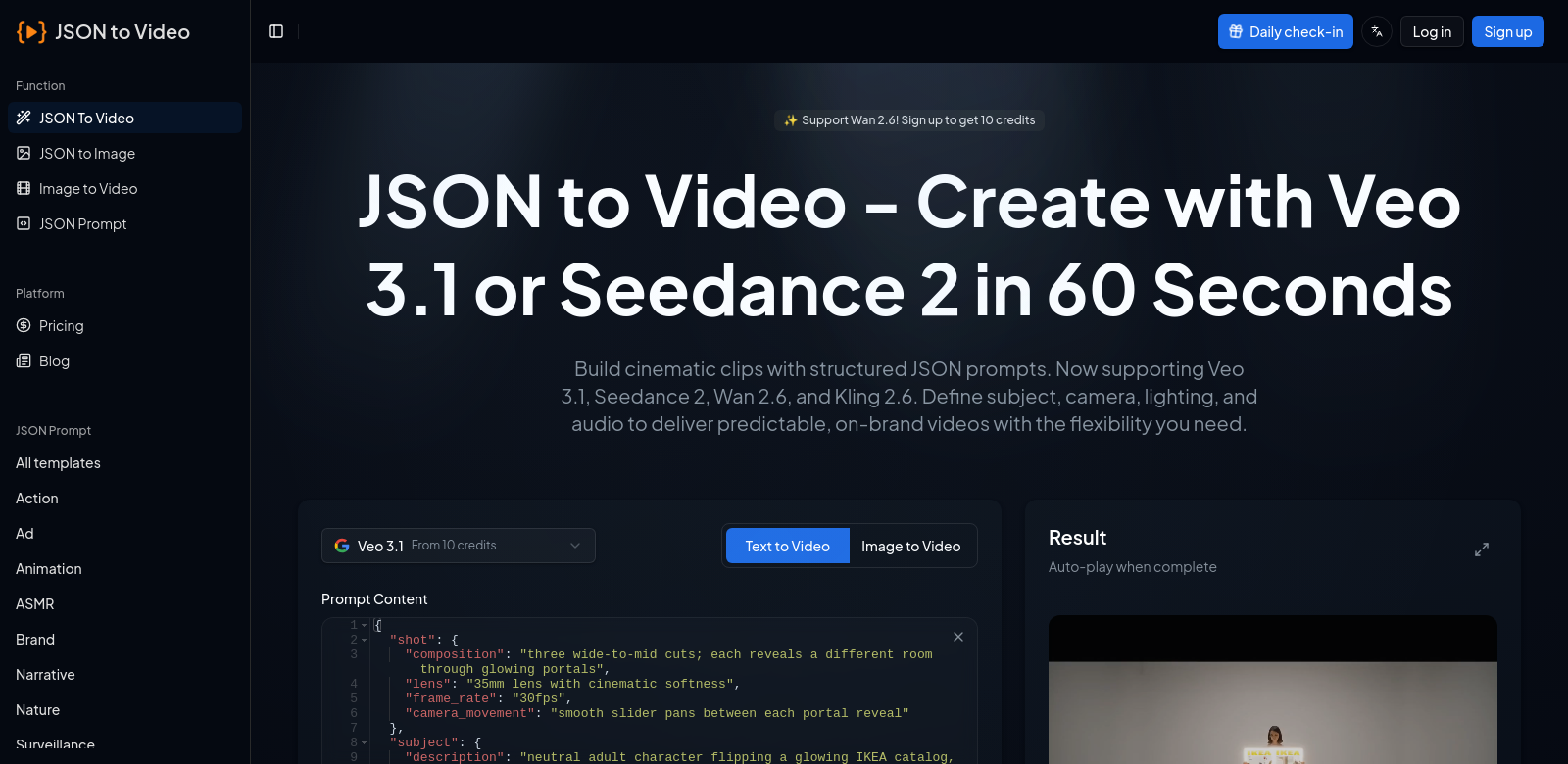The image size is (1568, 764).
Task: Click the main JSON to Video headline
Action: pos(909,245)
